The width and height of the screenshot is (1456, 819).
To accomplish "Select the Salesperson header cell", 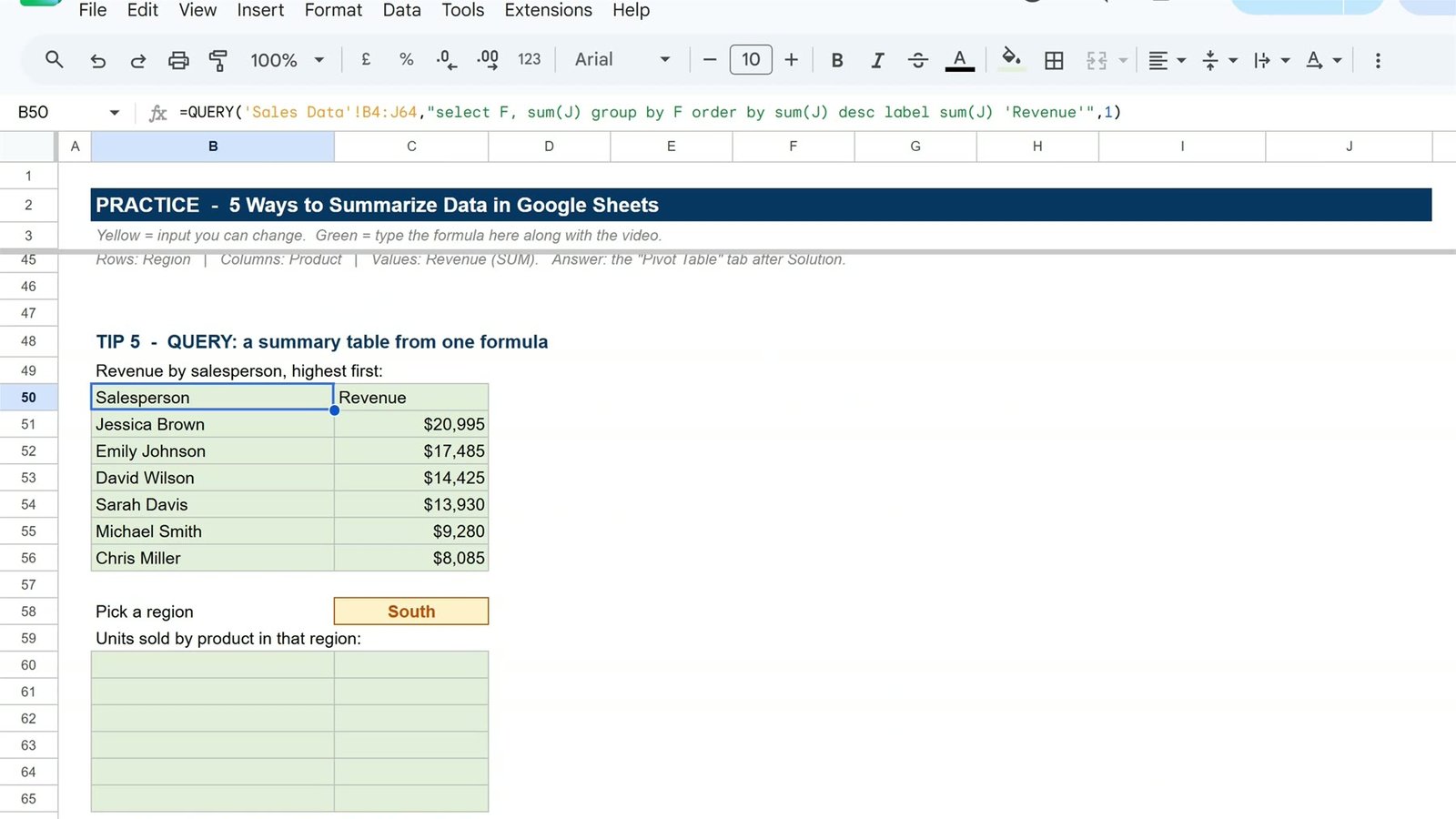I will [x=212, y=398].
